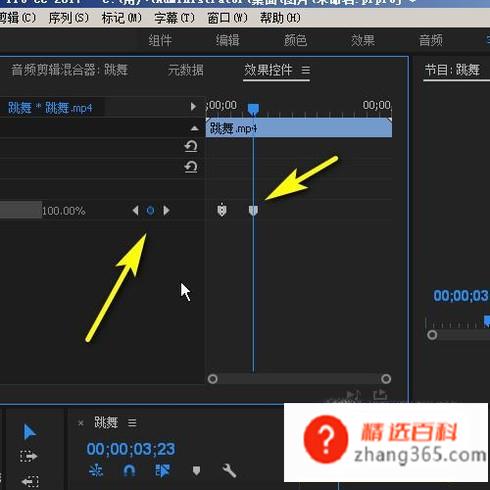Switch to the 编辑 workspace
The width and height of the screenshot is (490, 490).
(228, 41)
